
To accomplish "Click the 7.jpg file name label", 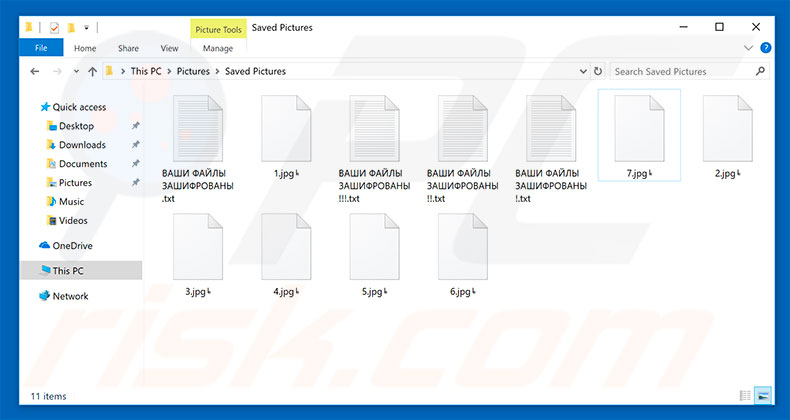I will [639, 174].
